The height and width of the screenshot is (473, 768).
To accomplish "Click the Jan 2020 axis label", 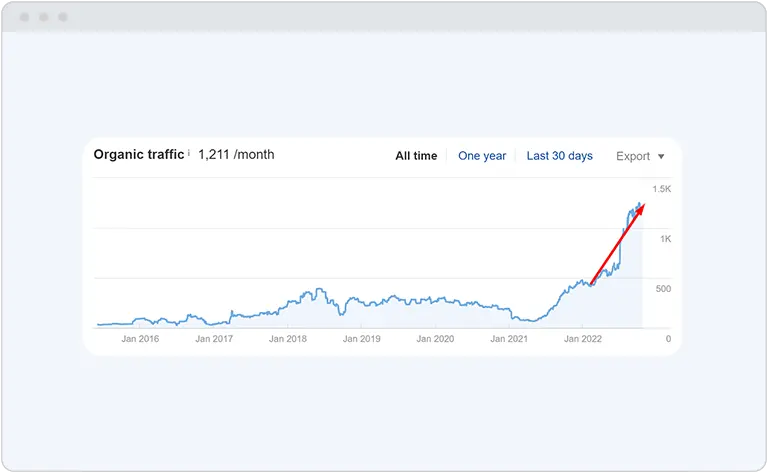I will click(x=435, y=338).
